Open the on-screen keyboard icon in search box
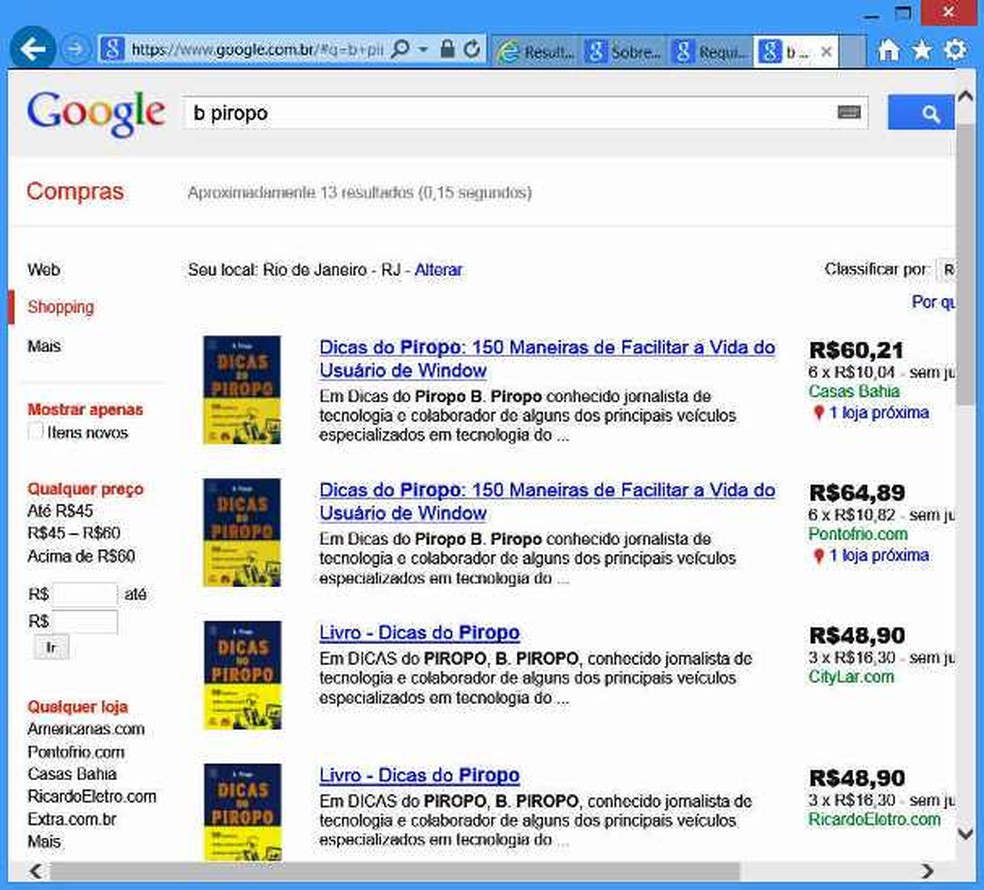 (849, 112)
